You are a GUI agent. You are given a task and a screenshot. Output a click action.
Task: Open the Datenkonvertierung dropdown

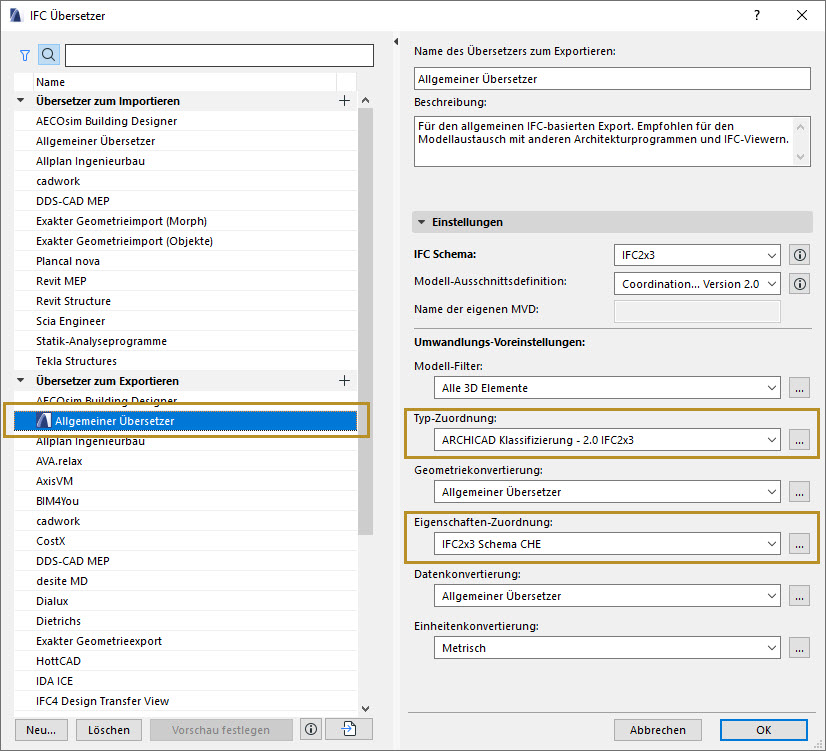607,596
